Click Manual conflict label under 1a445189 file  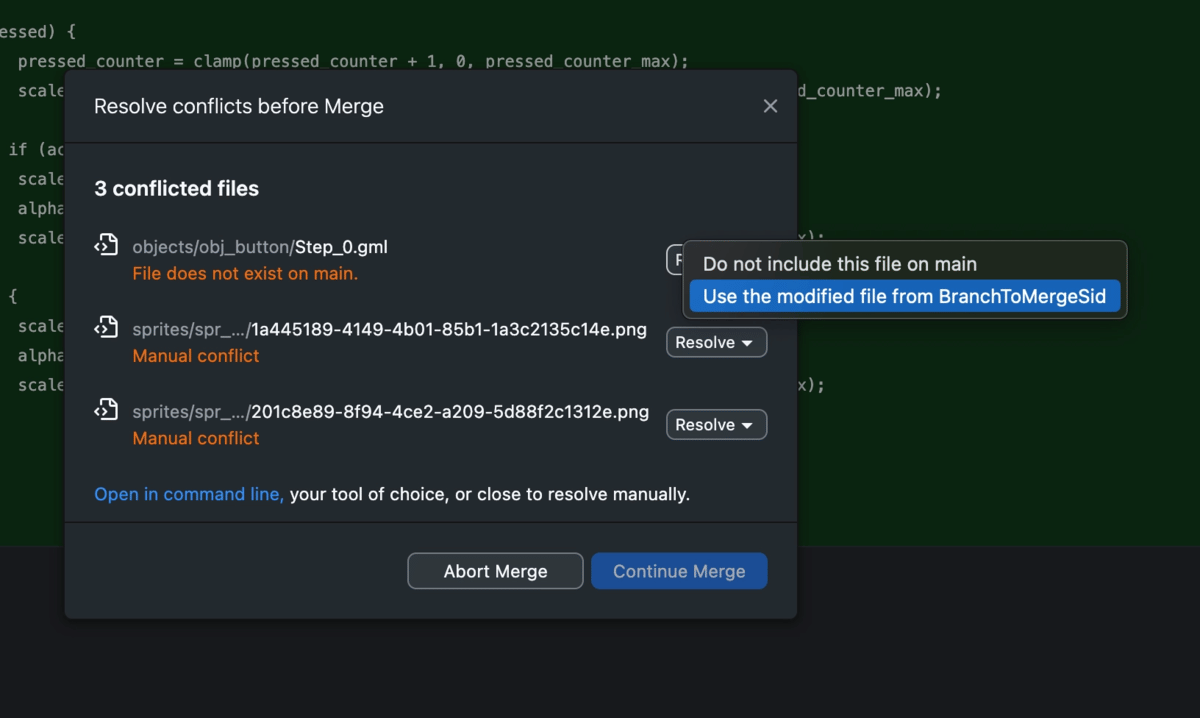(196, 356)
